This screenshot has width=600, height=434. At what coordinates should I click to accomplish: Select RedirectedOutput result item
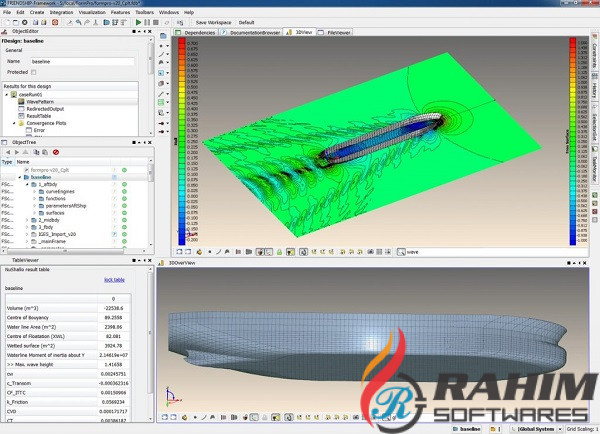[x=45, y=109]
